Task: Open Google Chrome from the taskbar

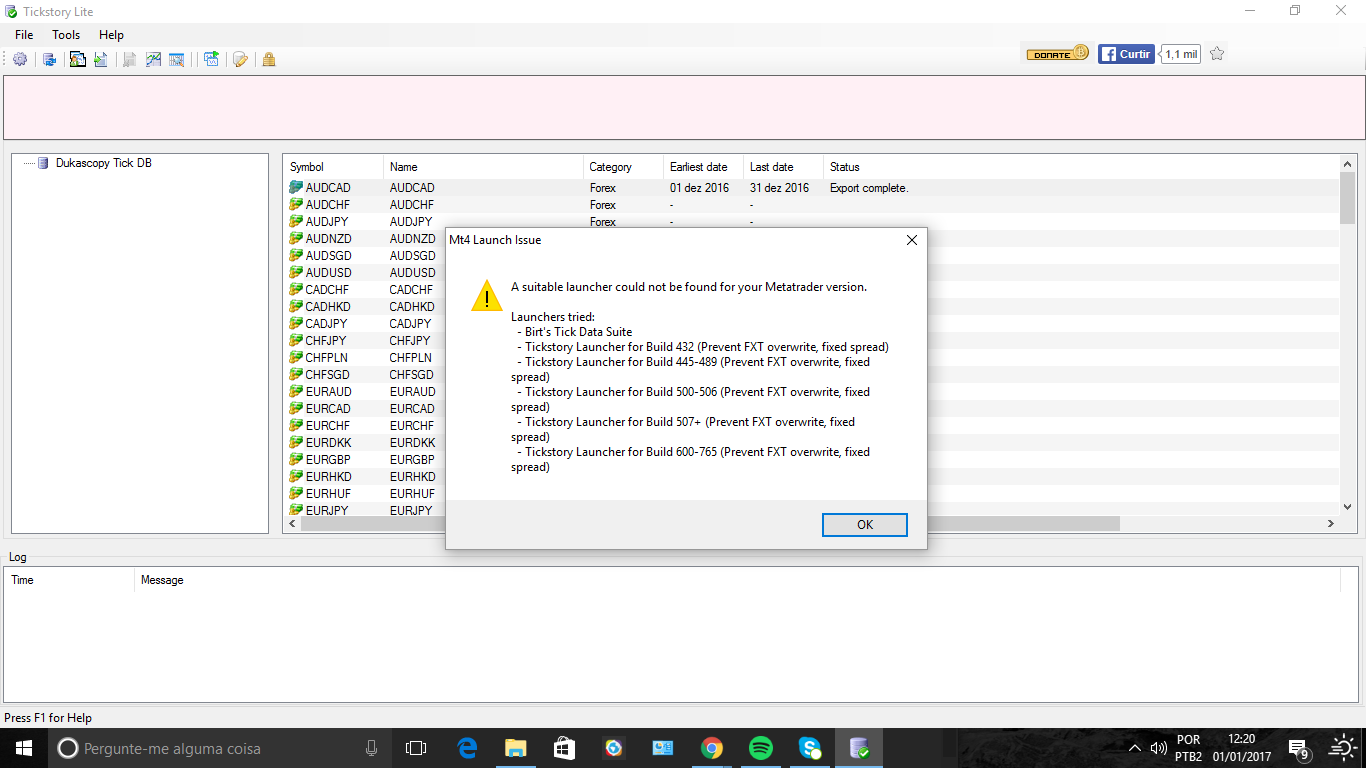Action: [x=712, y=748]
